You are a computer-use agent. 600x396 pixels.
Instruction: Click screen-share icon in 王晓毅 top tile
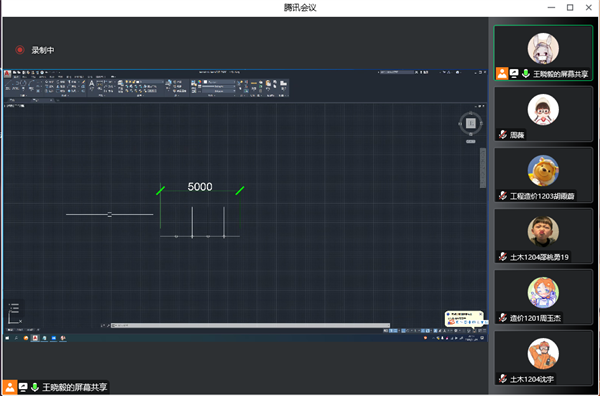point(514,73)
